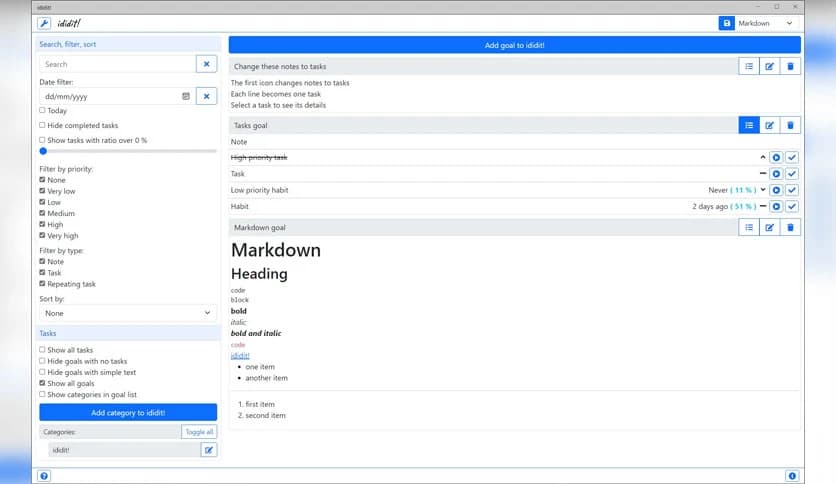Image resolution: width=836 pixels, height=484 pixels.
Task: Select the ididit! category
Action: click(124, 450)
